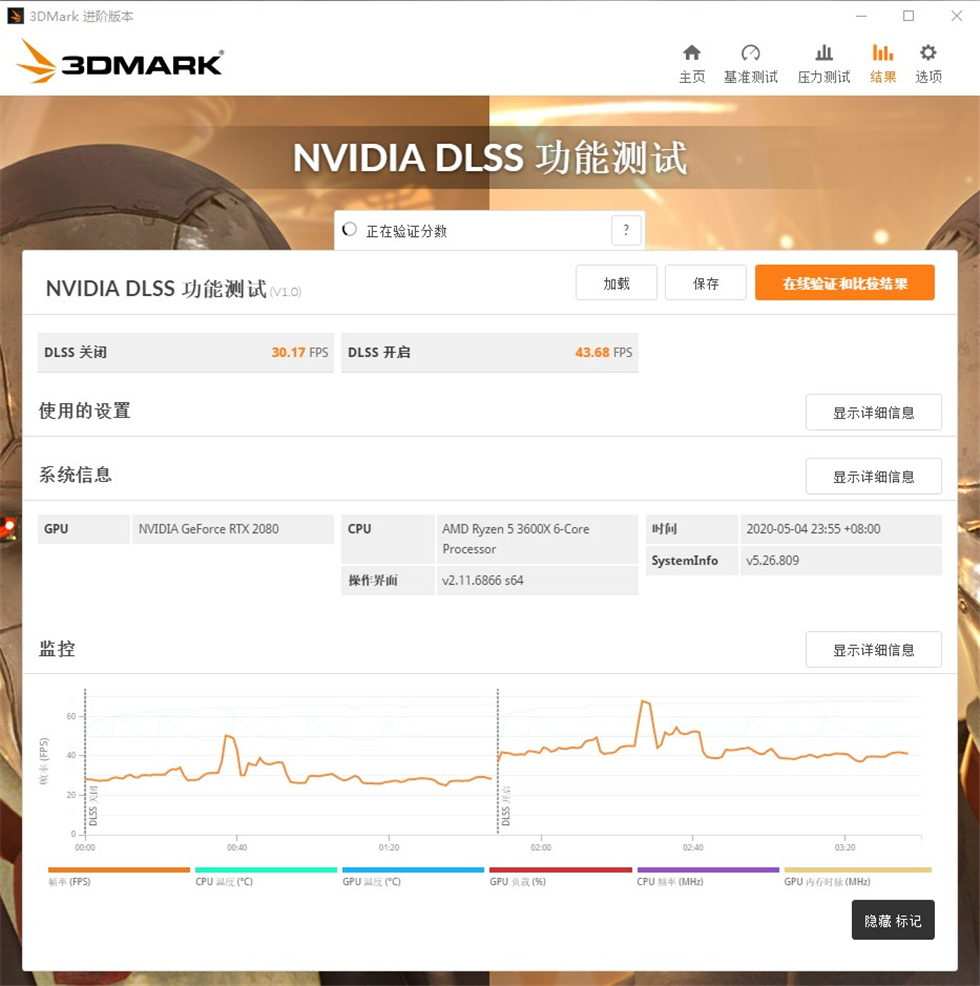Viewport: 980px width, 986px height.
Task: Expand detailed info for 系统信息
Action: point(872,476)
